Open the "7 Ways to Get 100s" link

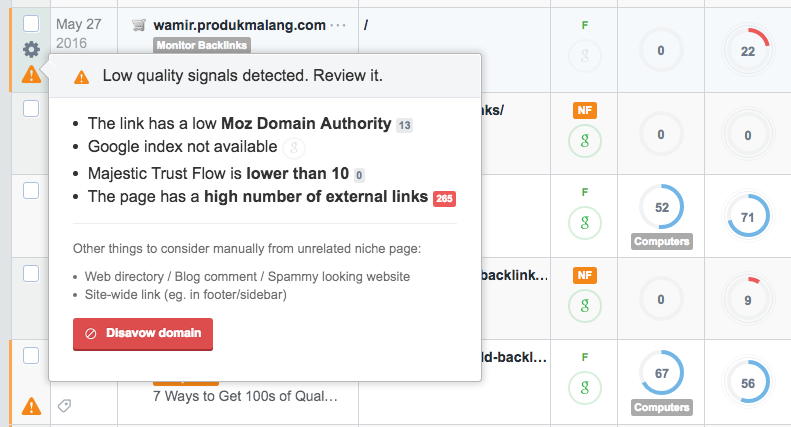tap(244, 396)
